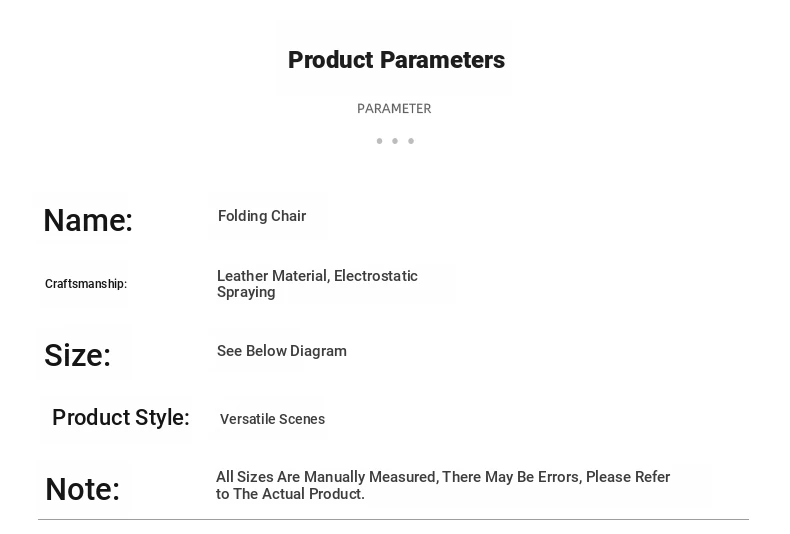Click the Product Parameters heading
Viewport: 790px width, 534px height.
[396, 60]
